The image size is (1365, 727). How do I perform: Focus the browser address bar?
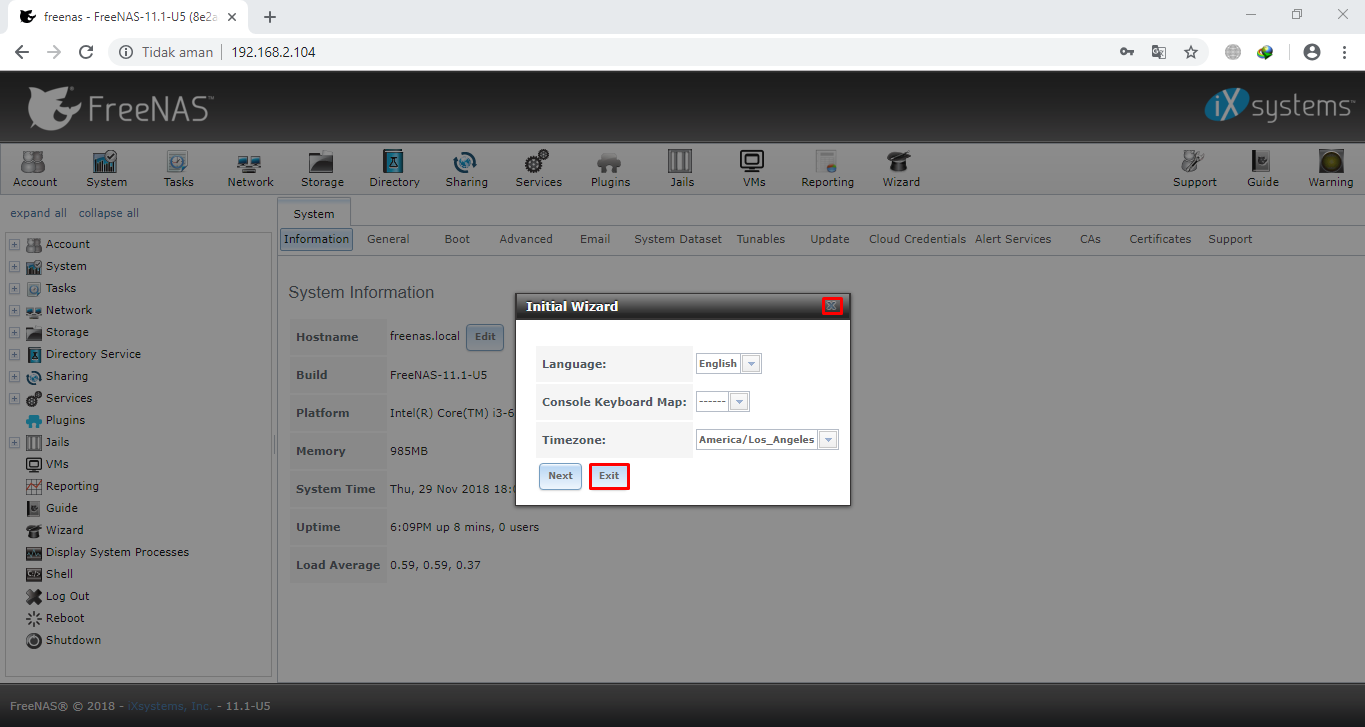660,52
